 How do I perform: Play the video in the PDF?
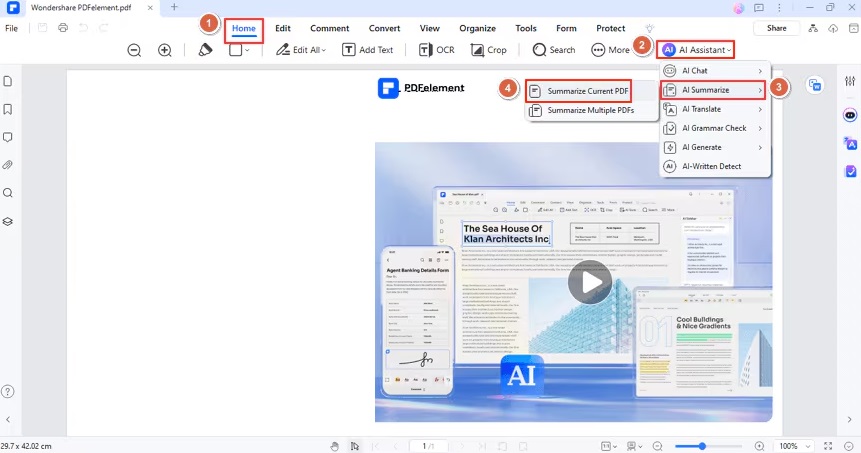pos(589,282)
